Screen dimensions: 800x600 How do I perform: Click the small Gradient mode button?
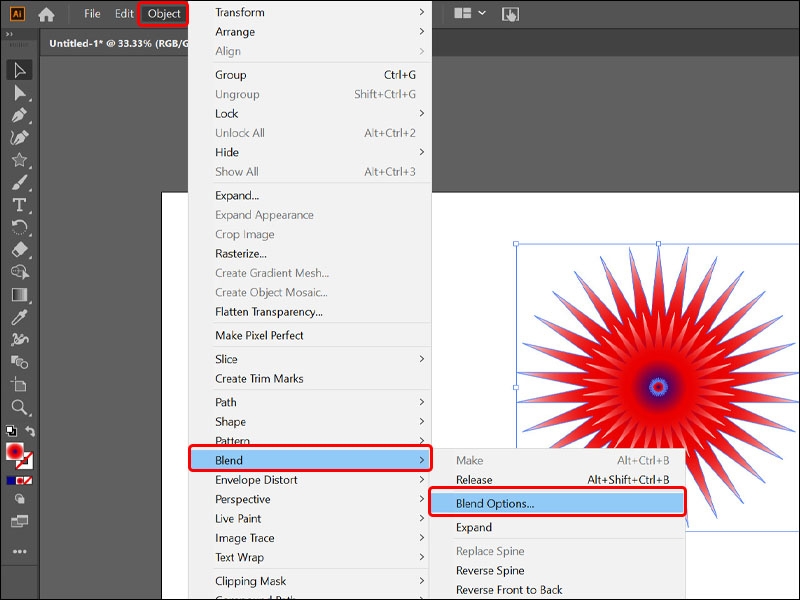[19, 480]
